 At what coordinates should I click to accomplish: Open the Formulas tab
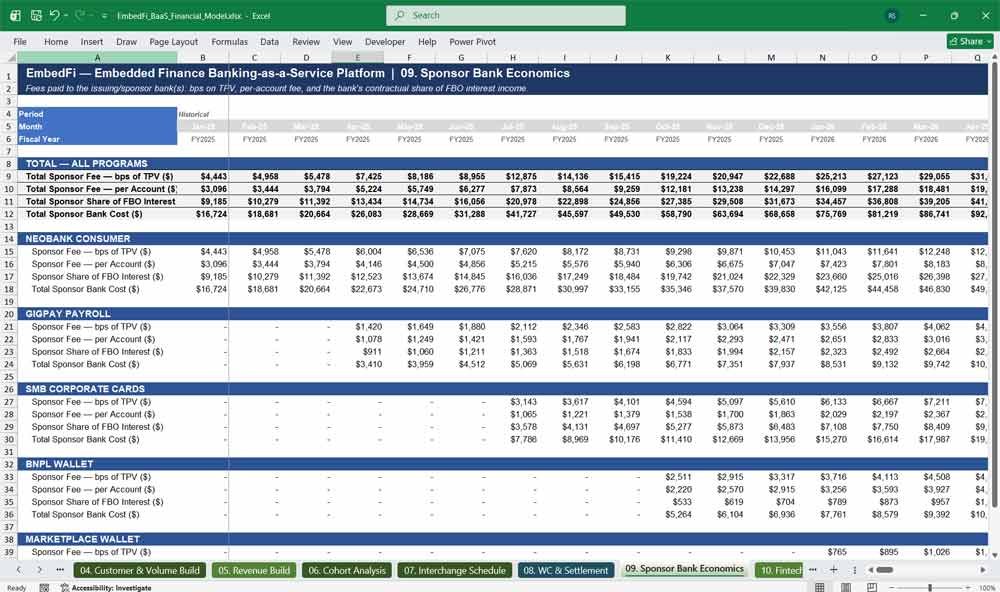click(x=230, y=41)
